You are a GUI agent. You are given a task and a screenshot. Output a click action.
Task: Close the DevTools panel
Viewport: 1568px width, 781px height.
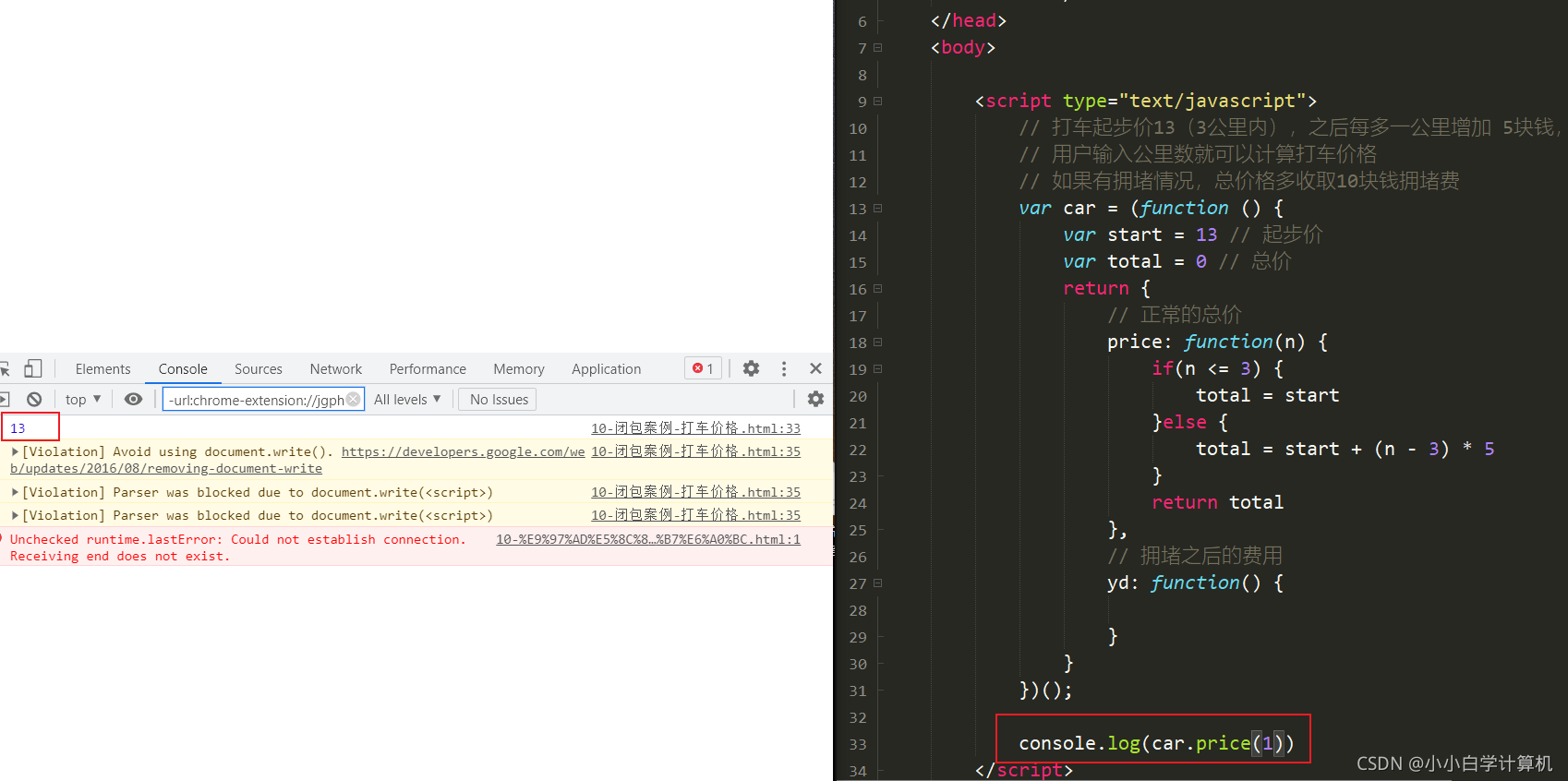815,368
